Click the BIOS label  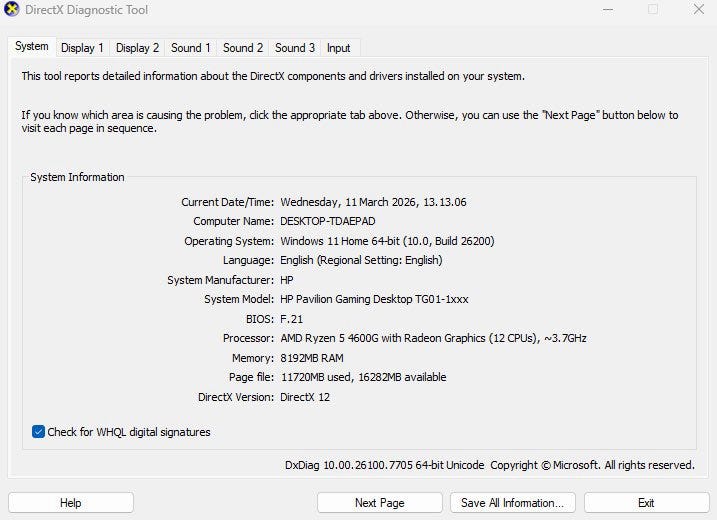(260, 319)
